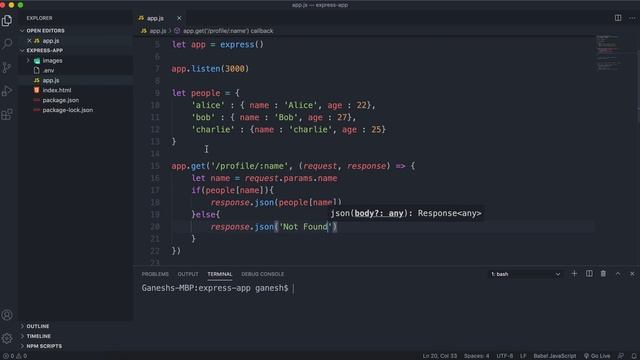Open package-lock.json in explorer
The width and height of the screenshot is (640, 360).
tap(67, 110)
